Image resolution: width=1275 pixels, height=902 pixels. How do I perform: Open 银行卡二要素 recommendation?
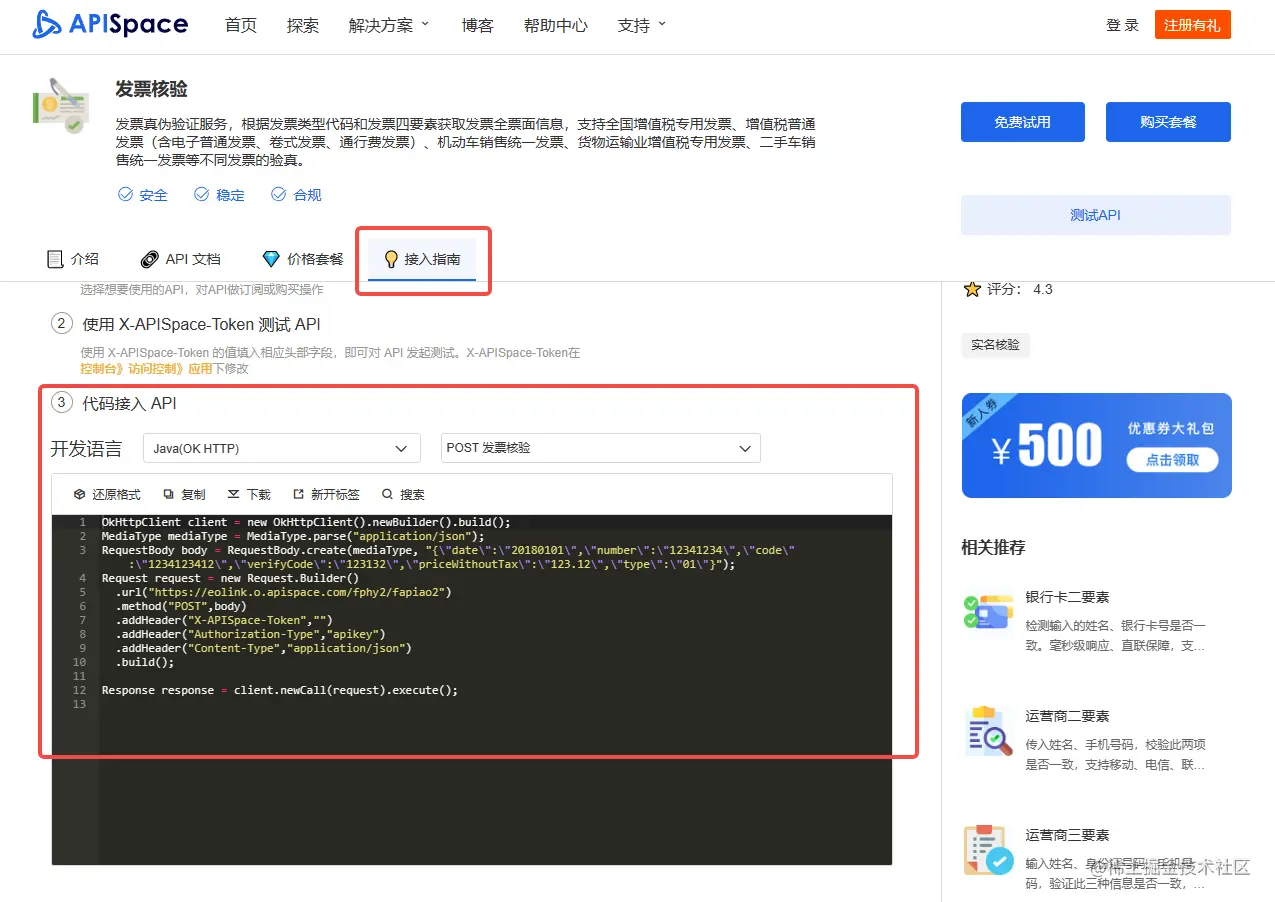pos(1067,596)
